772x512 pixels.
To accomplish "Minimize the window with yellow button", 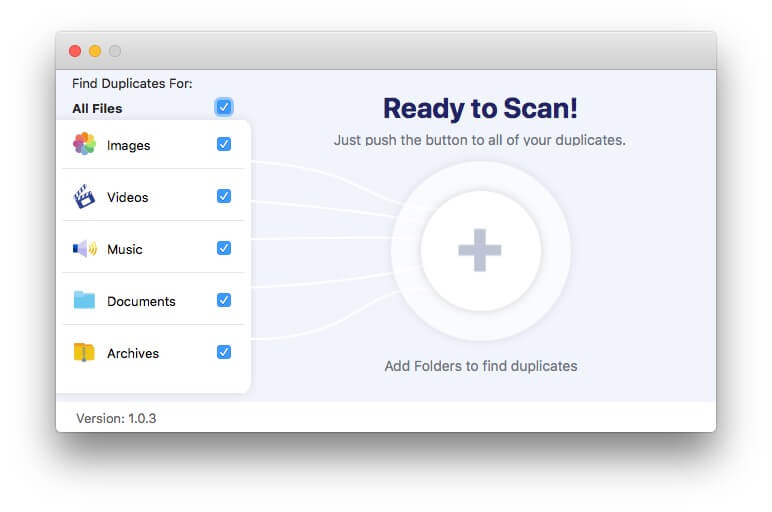I will click(95, 51).
